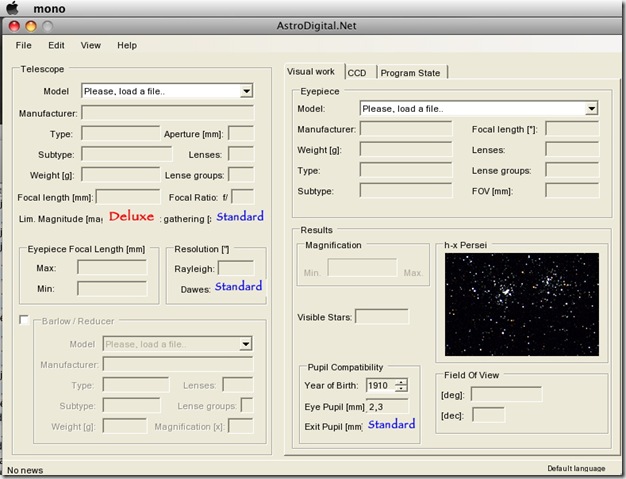Click the Eyepiece Manufacturer field
This screenshot has height=479, width=626.
pyautogui.click(x=406, y=129)
